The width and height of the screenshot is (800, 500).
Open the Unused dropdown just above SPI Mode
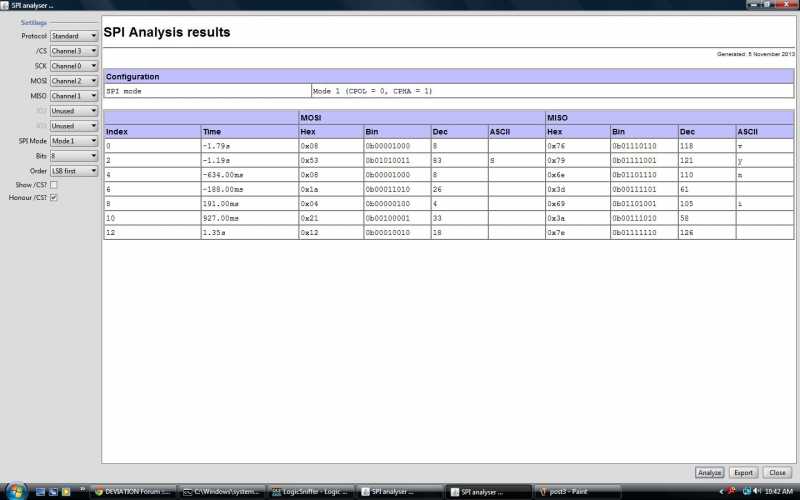coord(74,126)
